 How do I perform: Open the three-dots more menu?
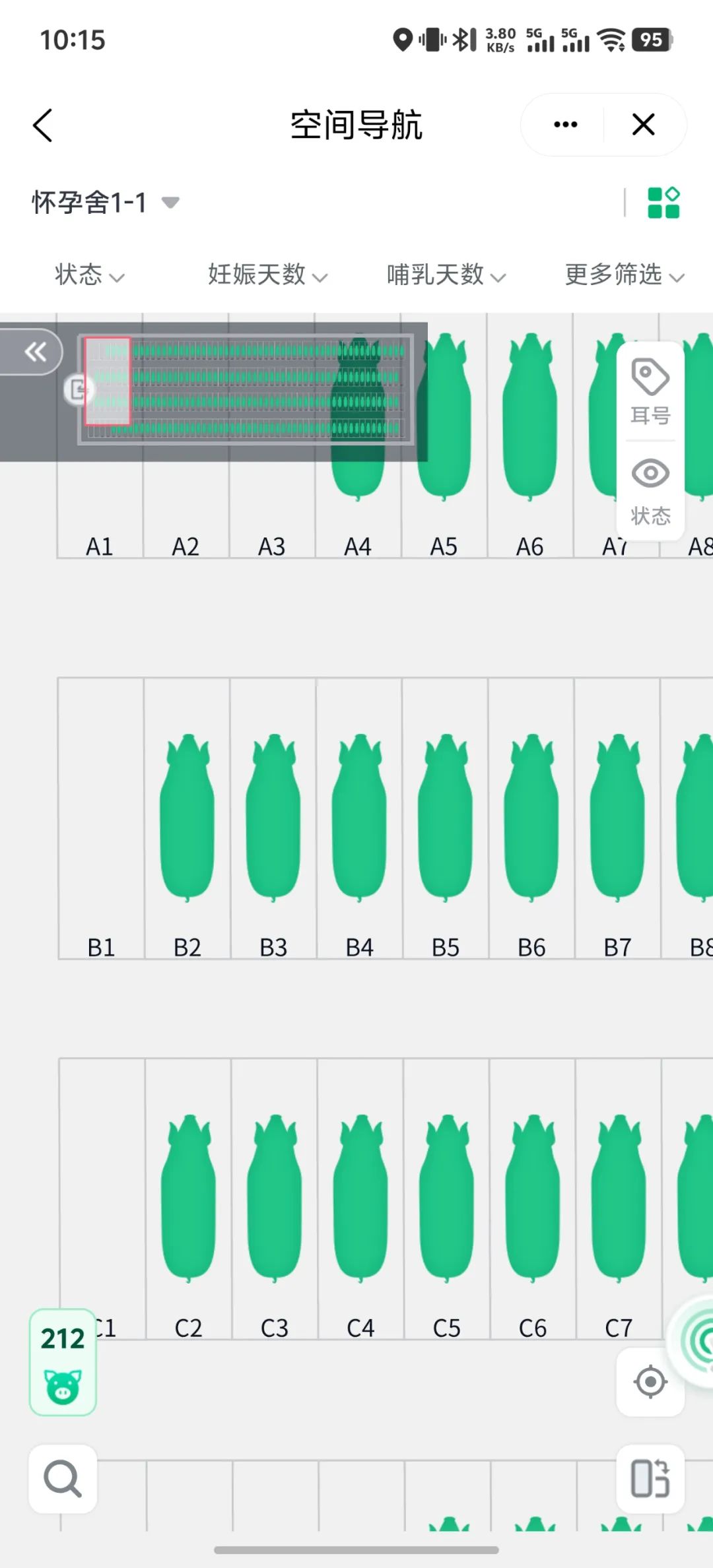565,124
